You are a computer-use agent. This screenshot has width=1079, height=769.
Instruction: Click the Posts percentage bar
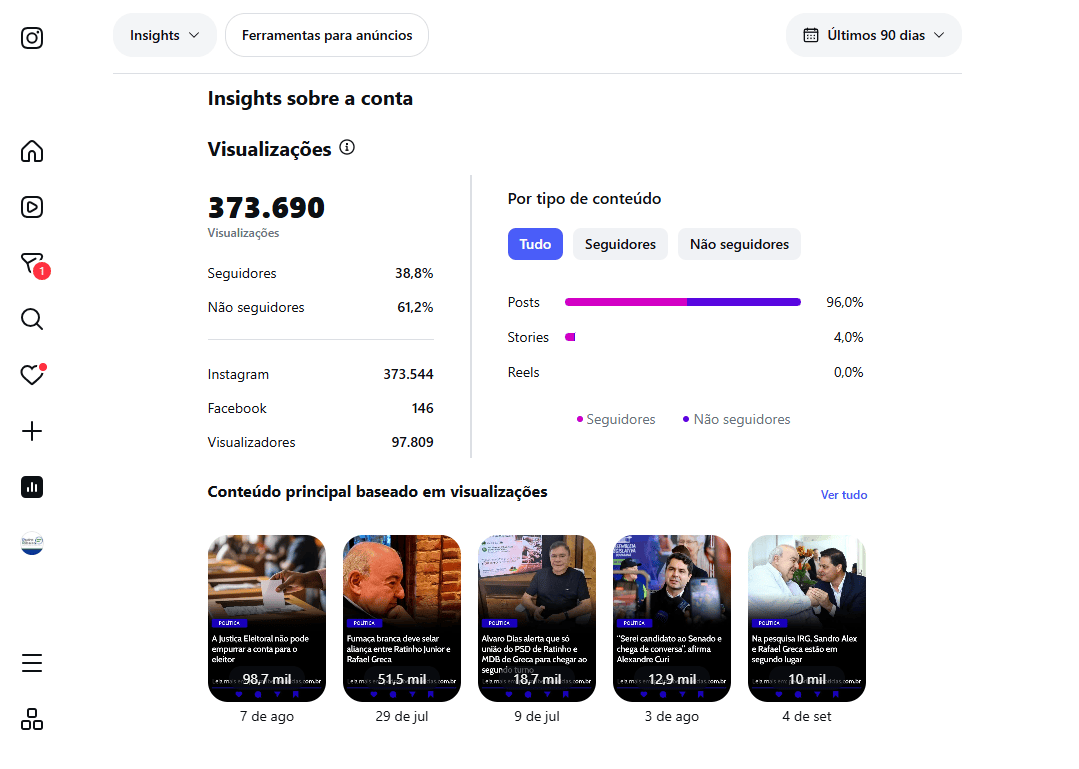tap(683, 302)
